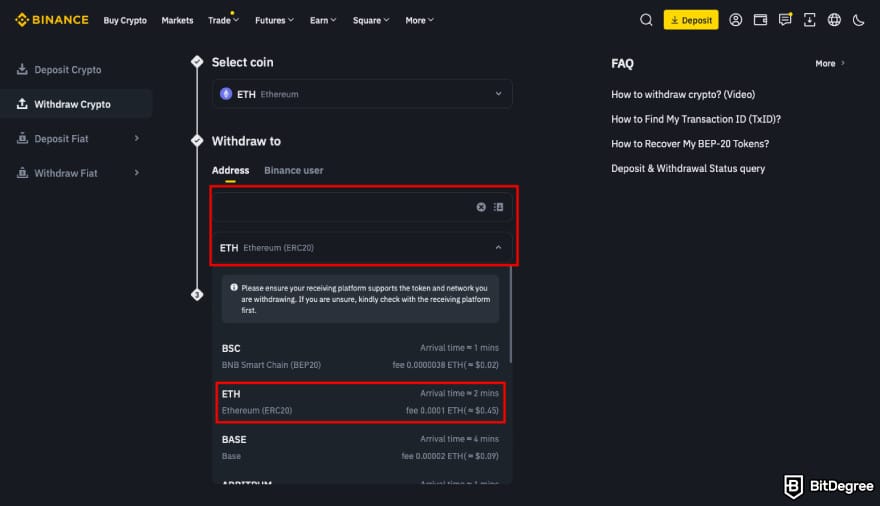
Task: Select BSC BNB Smart Chain (BEP20) network
Action: [x=360, y=356]
